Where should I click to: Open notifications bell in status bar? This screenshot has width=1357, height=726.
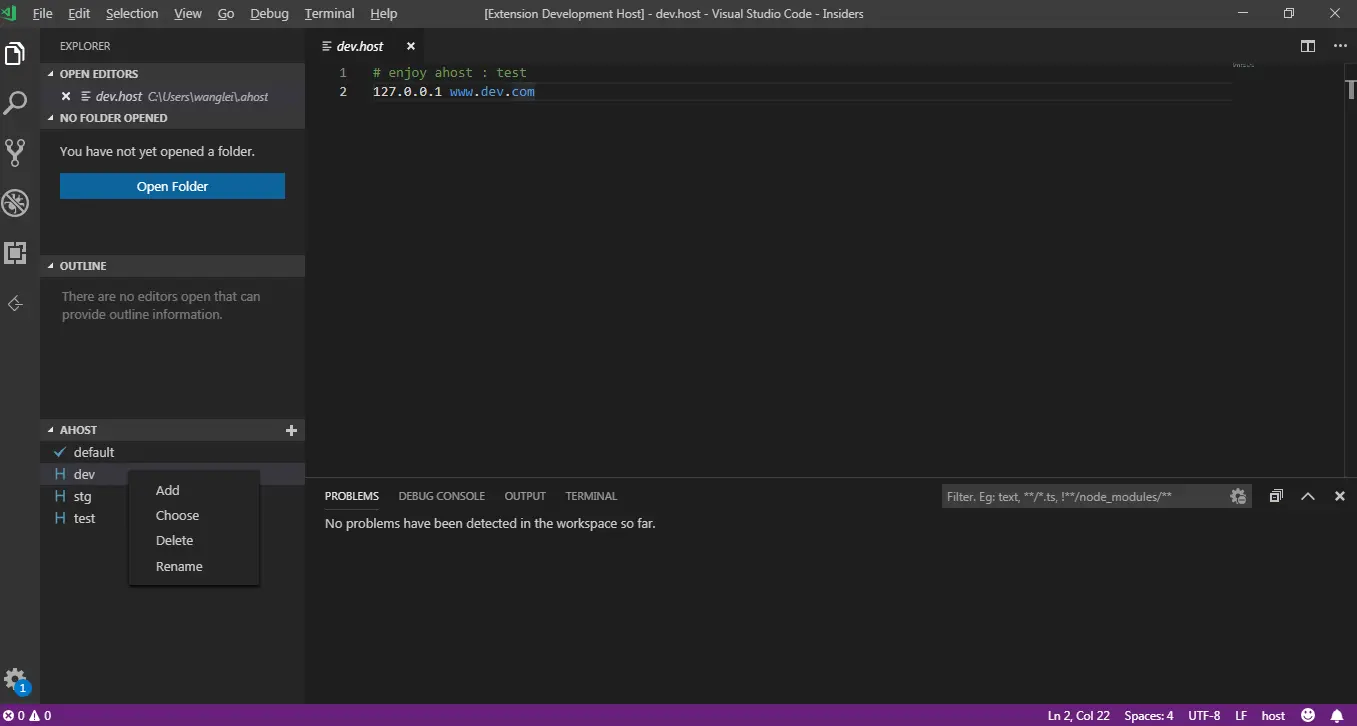[x=1337, y=716]
